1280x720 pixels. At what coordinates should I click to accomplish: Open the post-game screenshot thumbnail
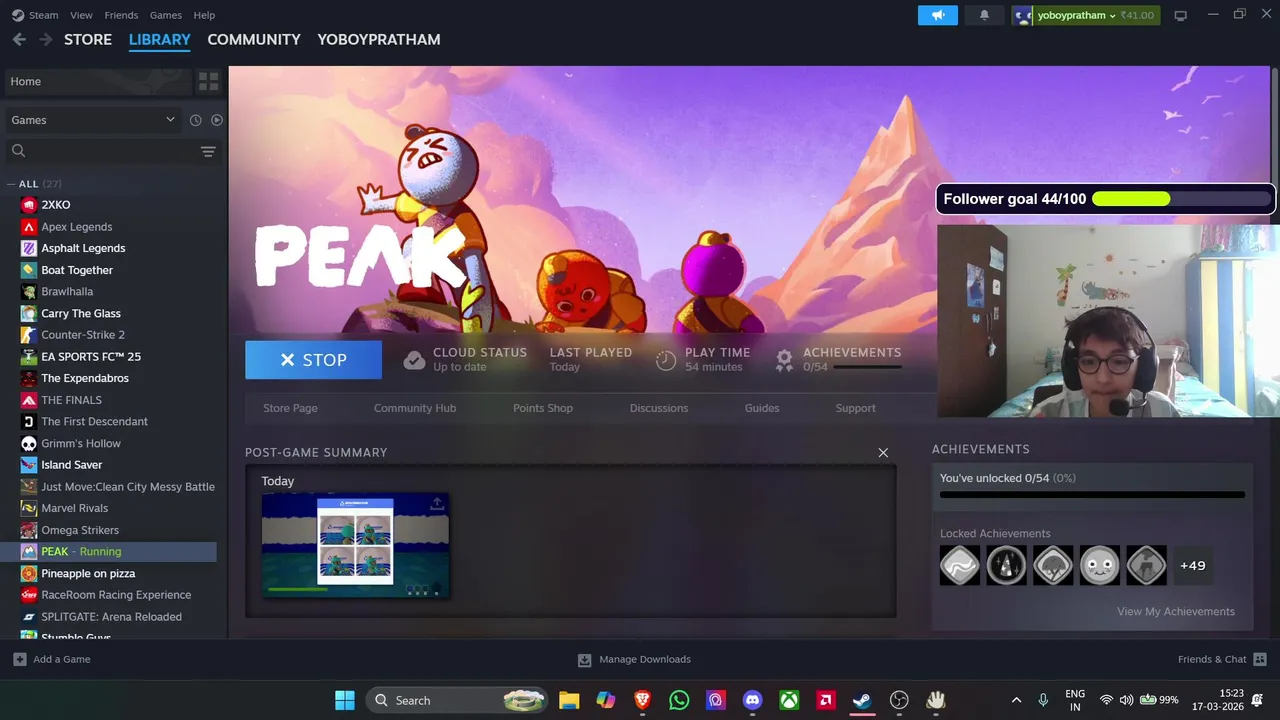click(355, 546)
